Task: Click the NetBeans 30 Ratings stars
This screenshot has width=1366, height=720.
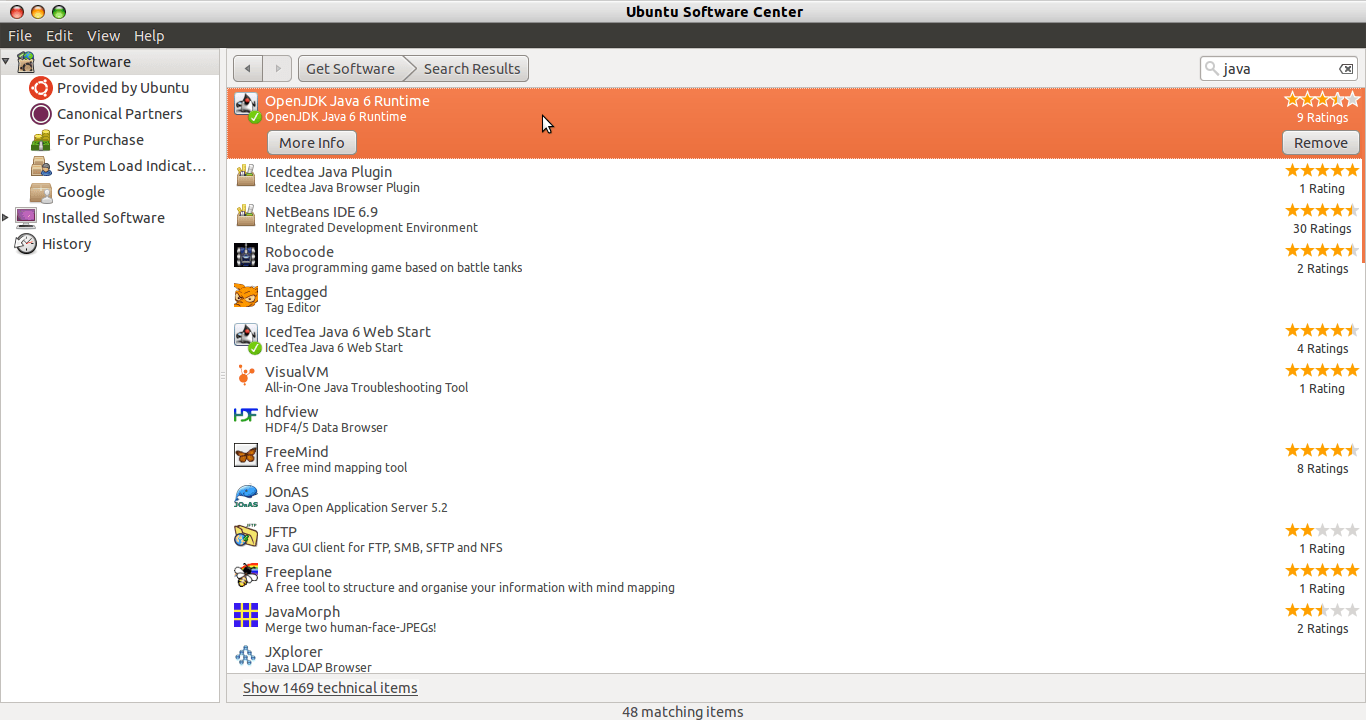Action: coord(1322,210)
